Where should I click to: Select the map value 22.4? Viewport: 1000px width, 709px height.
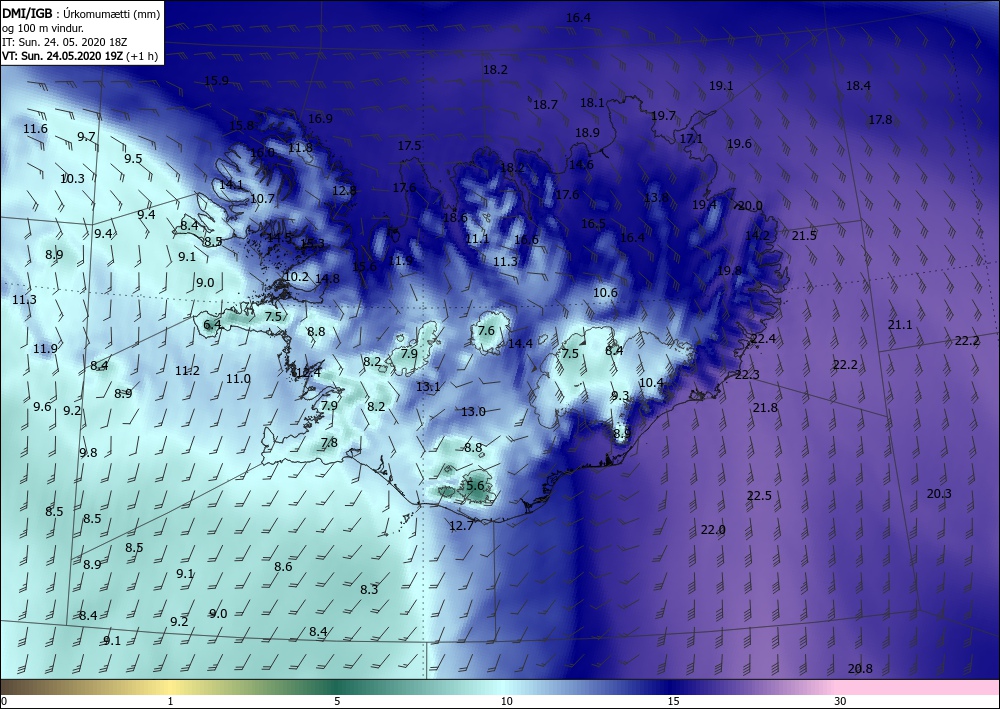click(763, 338)
